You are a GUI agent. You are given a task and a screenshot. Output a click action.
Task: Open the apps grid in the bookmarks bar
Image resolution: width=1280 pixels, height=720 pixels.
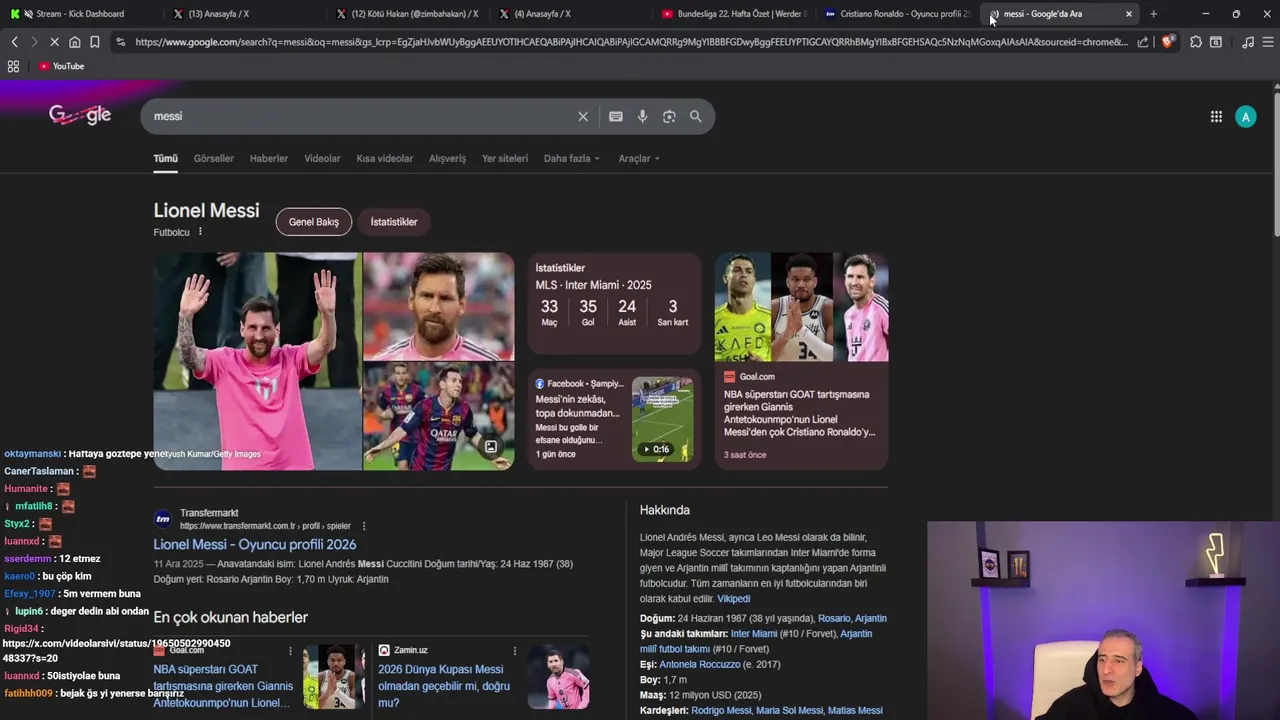pos(13,66)
